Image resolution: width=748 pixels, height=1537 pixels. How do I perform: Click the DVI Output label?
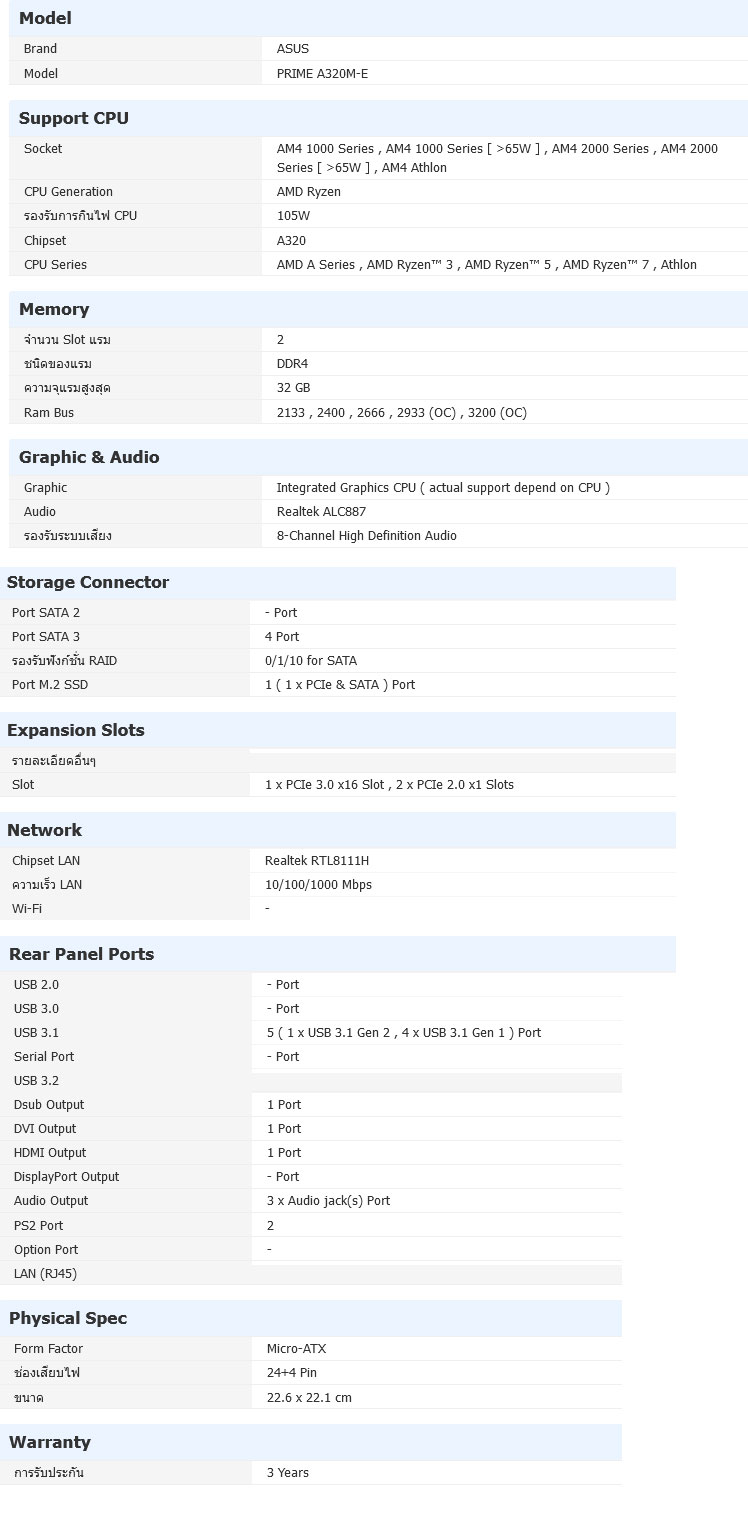pos(45,1129)
